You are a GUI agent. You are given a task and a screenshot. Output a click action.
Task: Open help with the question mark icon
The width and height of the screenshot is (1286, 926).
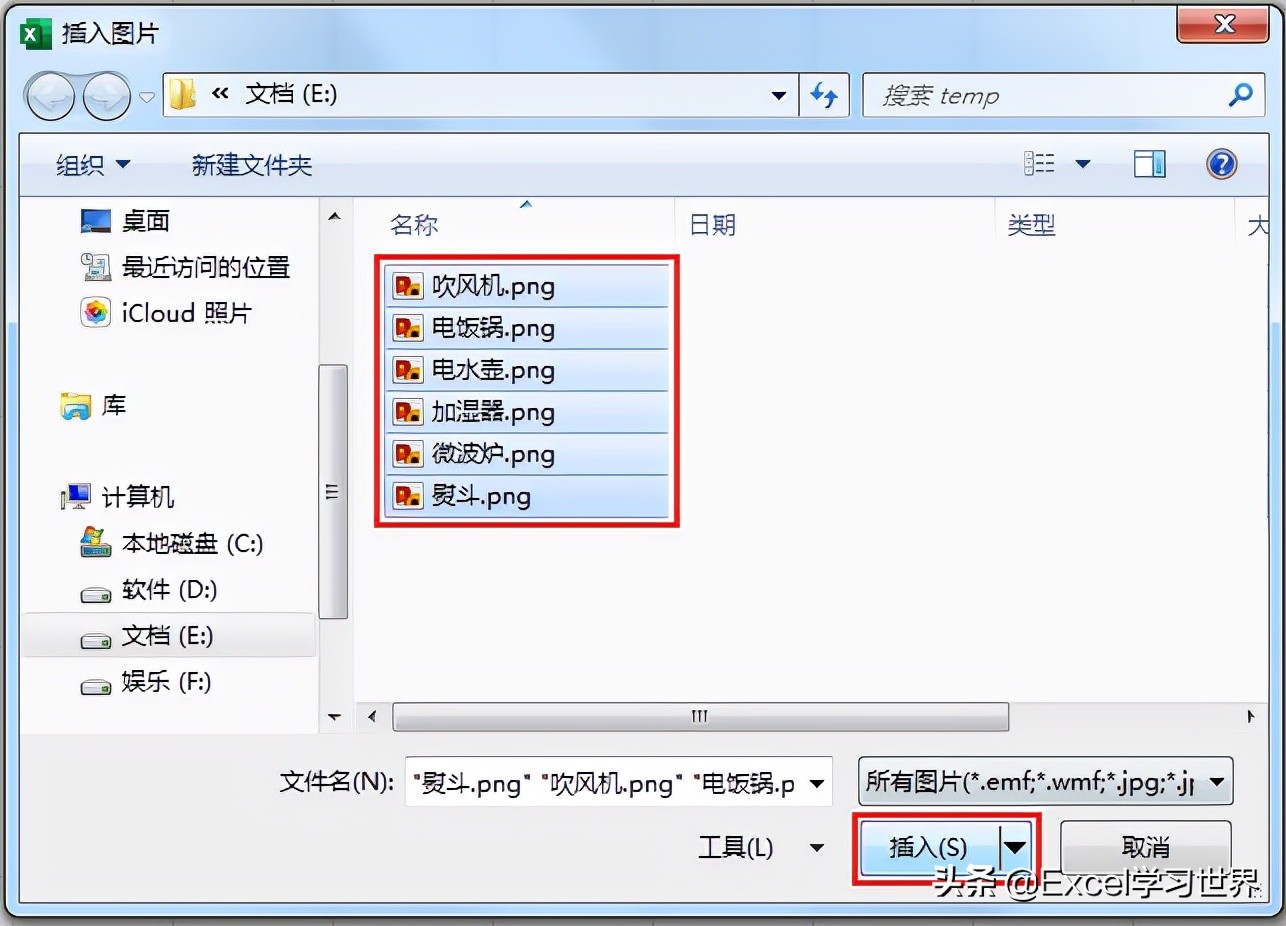click(x=1222, y=164)
